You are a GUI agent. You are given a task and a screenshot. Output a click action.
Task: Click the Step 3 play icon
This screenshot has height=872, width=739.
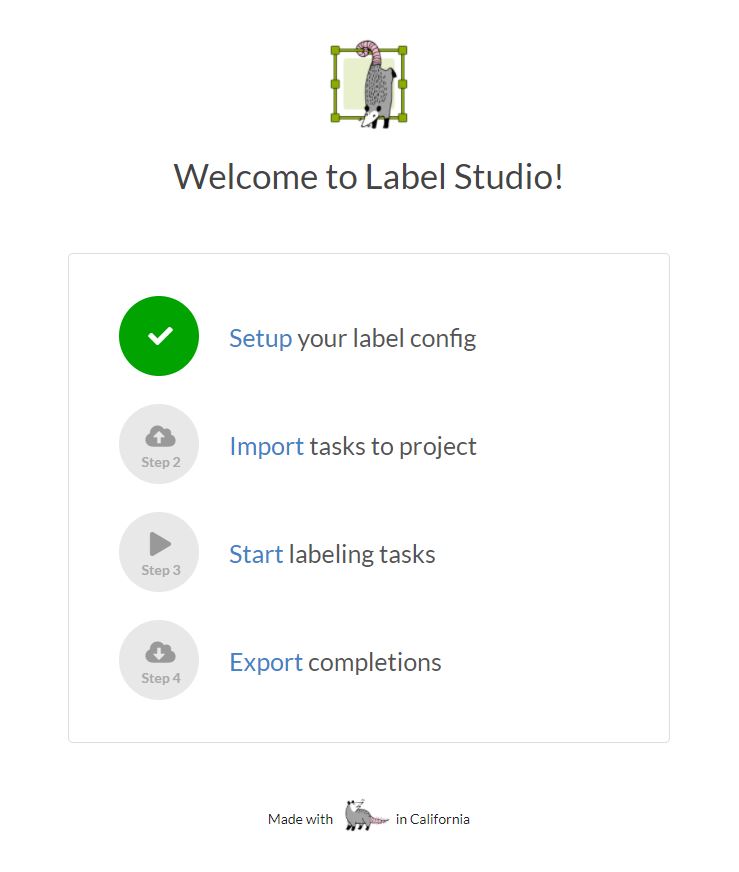click(160, 544)
